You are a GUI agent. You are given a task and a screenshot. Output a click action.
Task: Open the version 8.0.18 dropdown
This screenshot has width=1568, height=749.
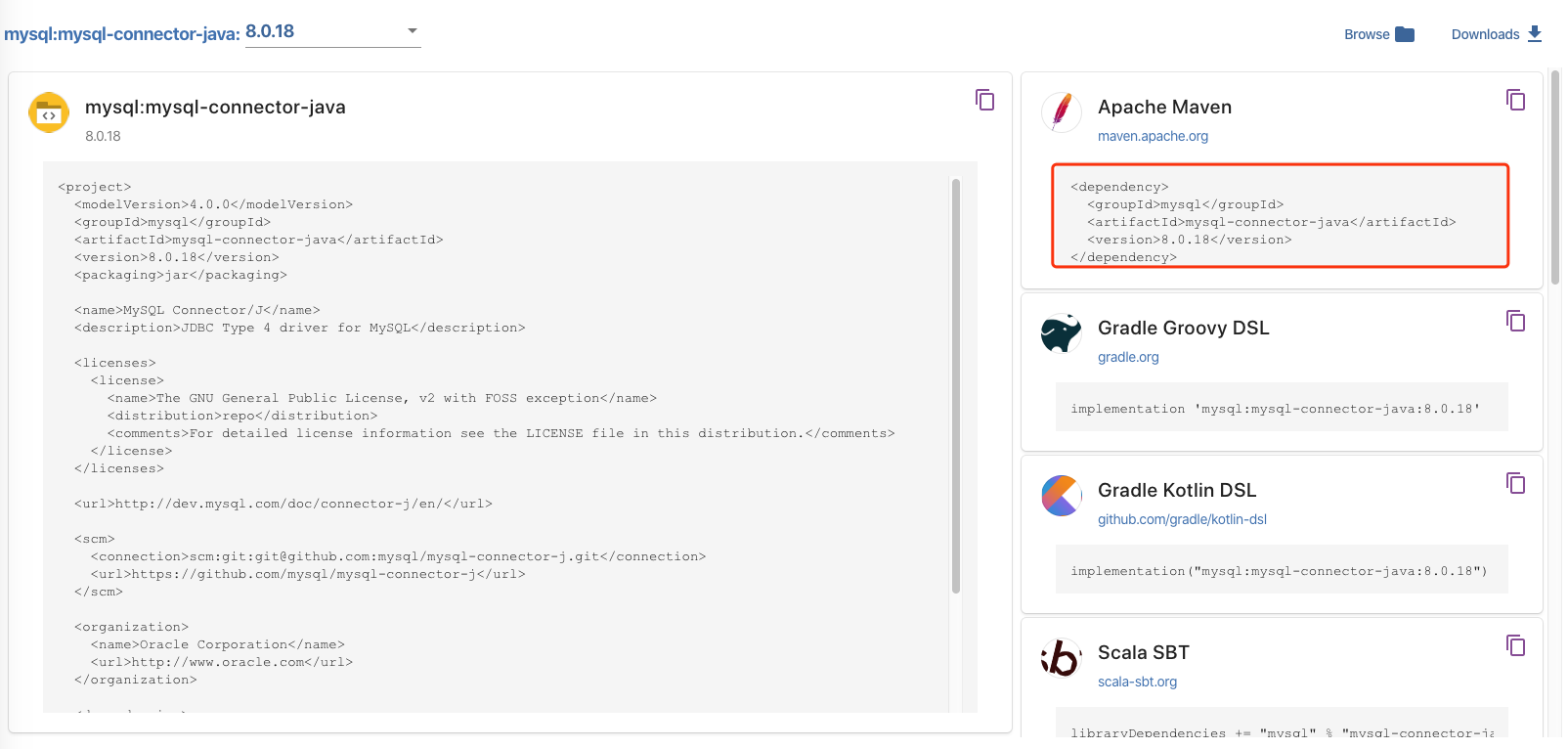[332, 31]
